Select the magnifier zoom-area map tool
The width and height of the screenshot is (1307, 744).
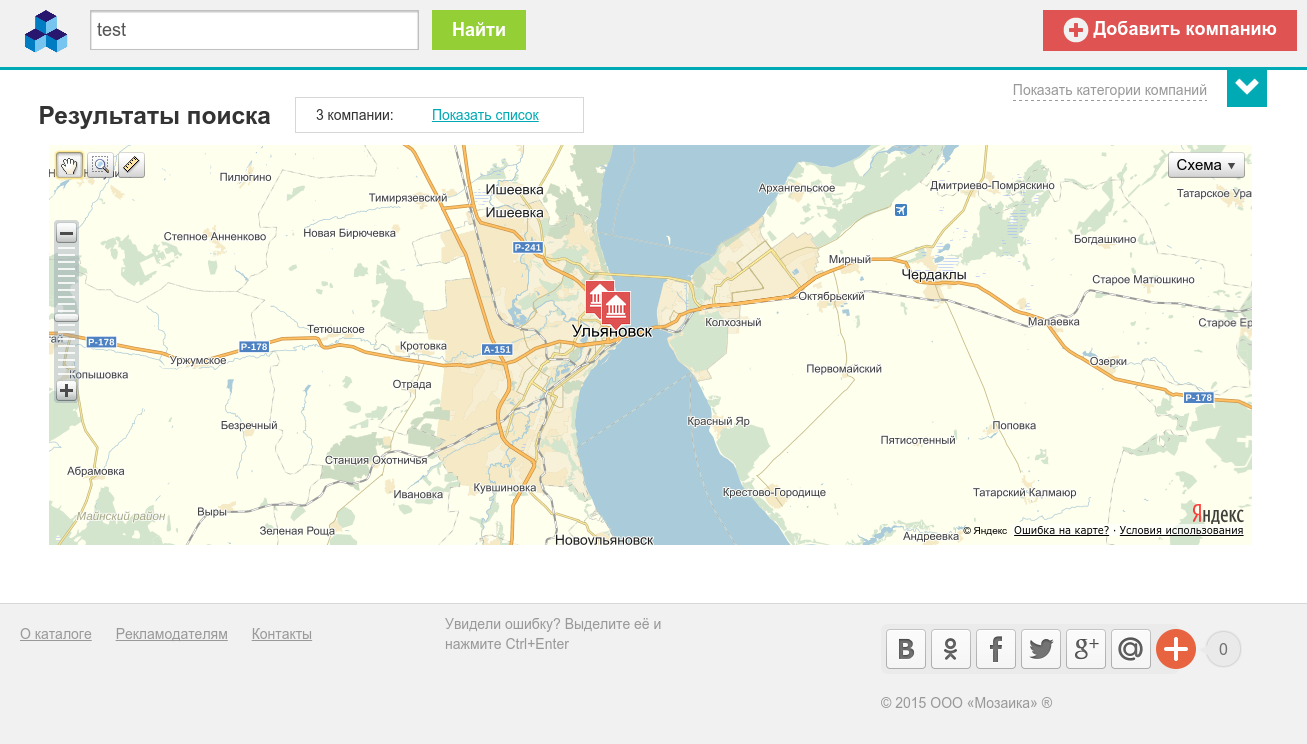[x=100, y=165]
